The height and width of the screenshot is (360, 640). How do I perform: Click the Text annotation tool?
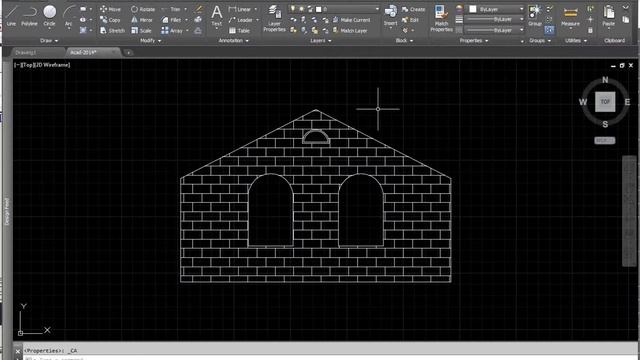(217, 16)
